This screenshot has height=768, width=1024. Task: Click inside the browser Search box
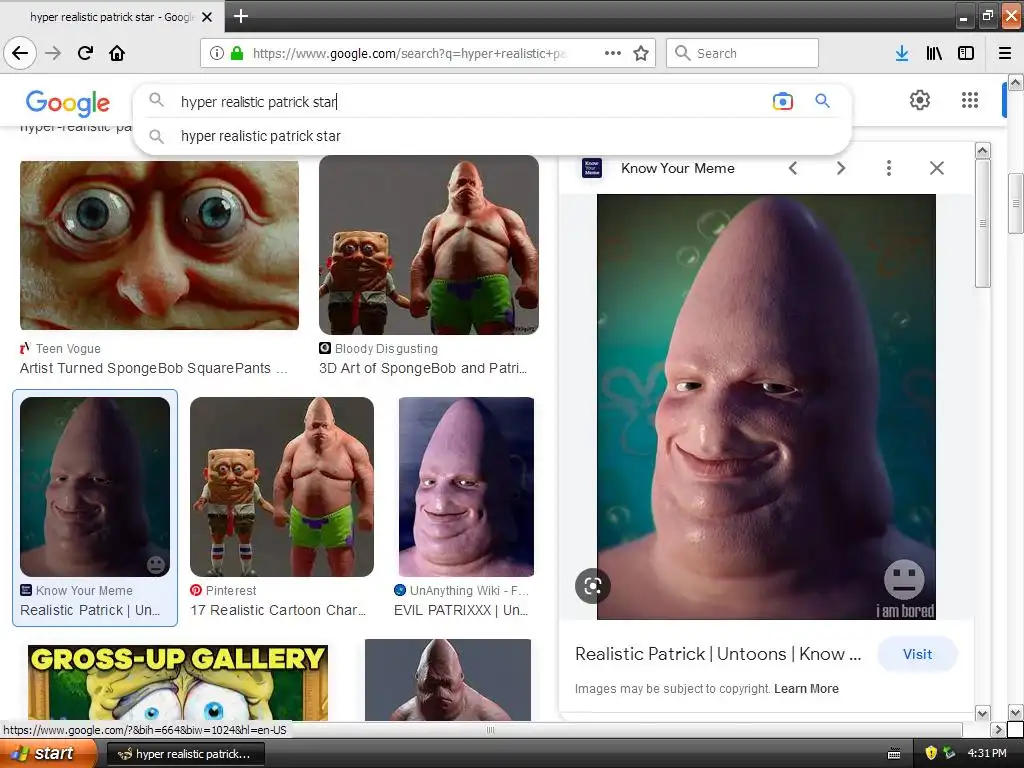click(x=743, y=53)
